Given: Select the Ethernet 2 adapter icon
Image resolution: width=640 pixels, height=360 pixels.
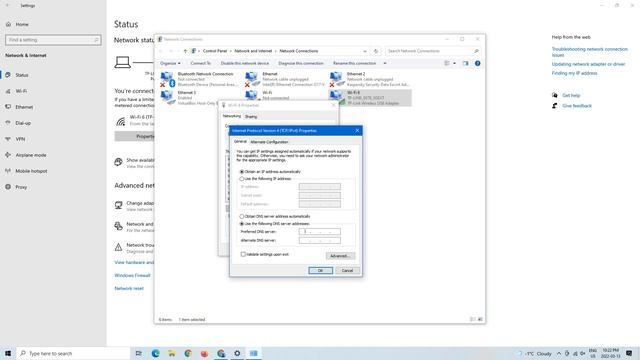Looking at the screenshot, I should pyautogui.click(x=337, y=79).
